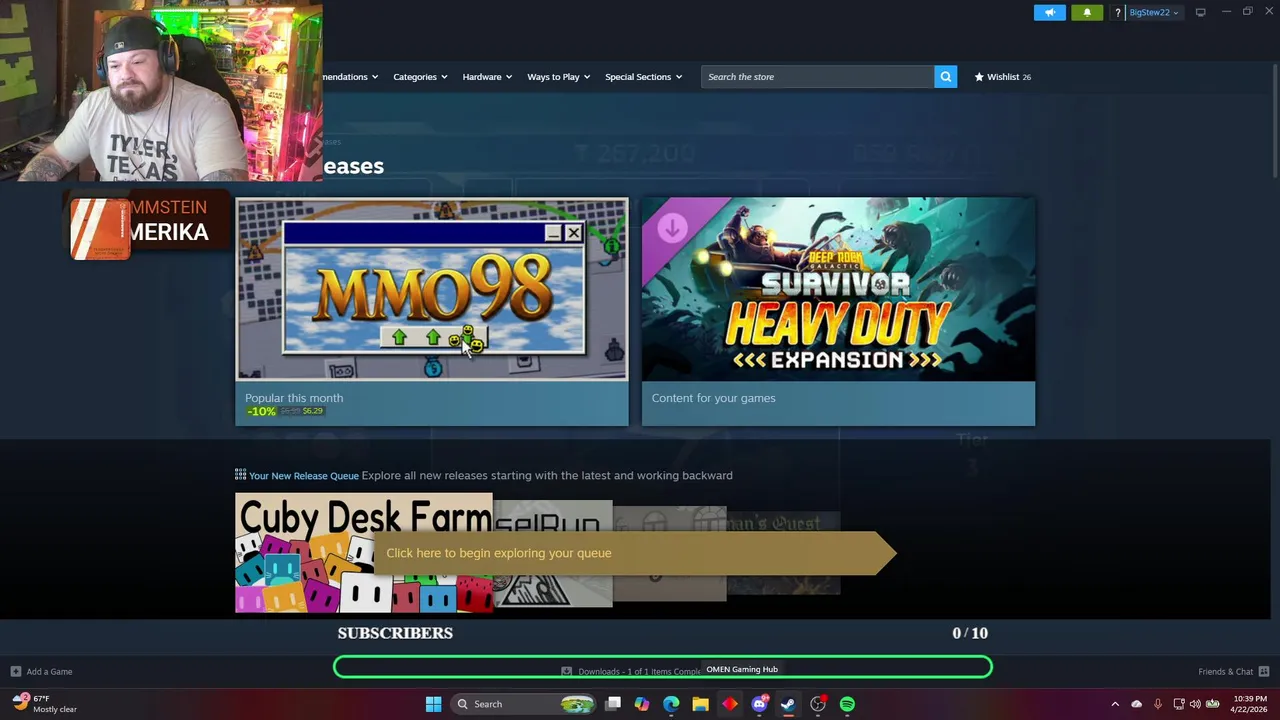Open Friends & Chat
This screenshot has height=720, width=1280.
[x=1225, y=672]
